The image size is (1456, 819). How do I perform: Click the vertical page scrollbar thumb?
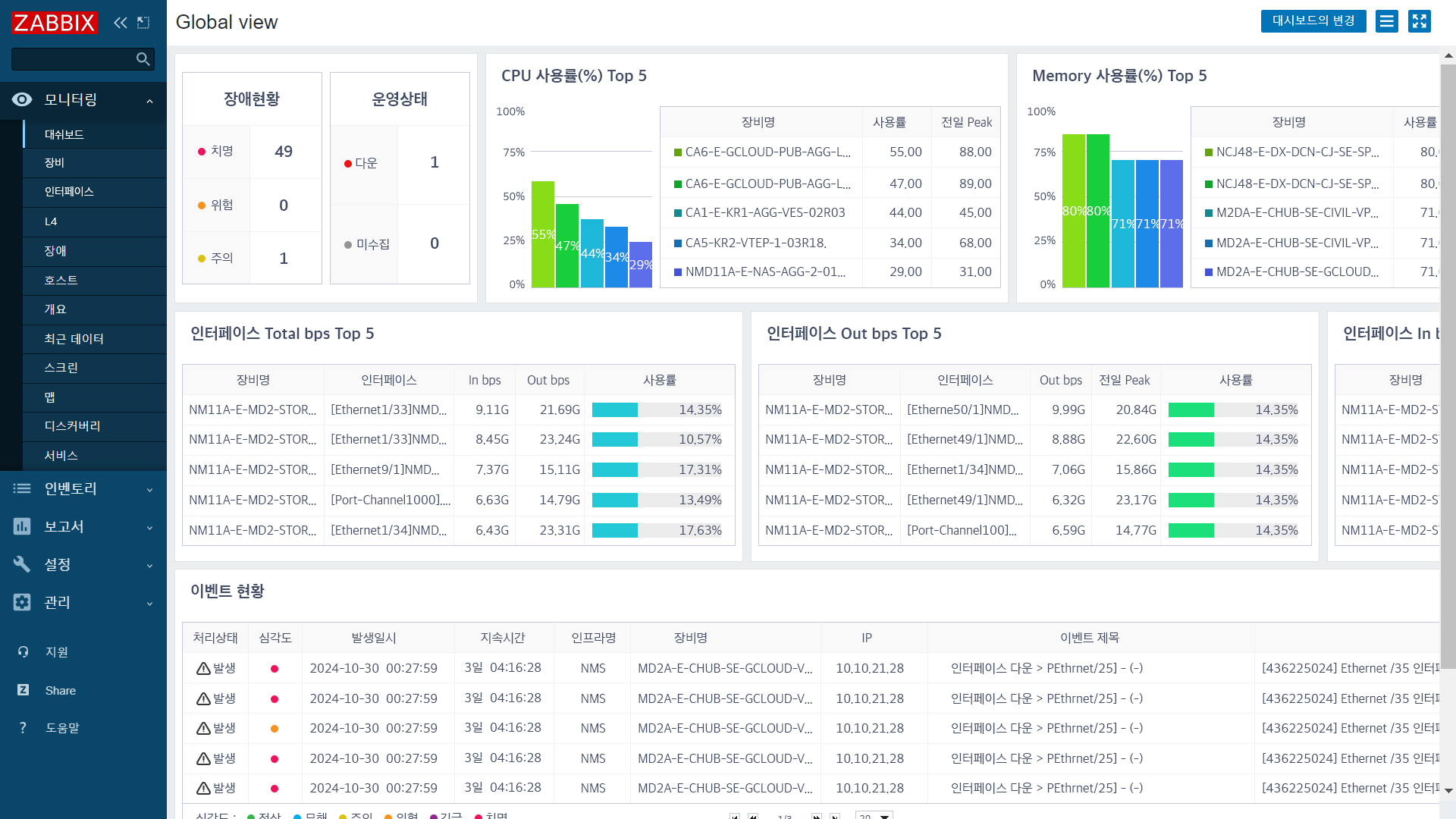point(1448,367)
